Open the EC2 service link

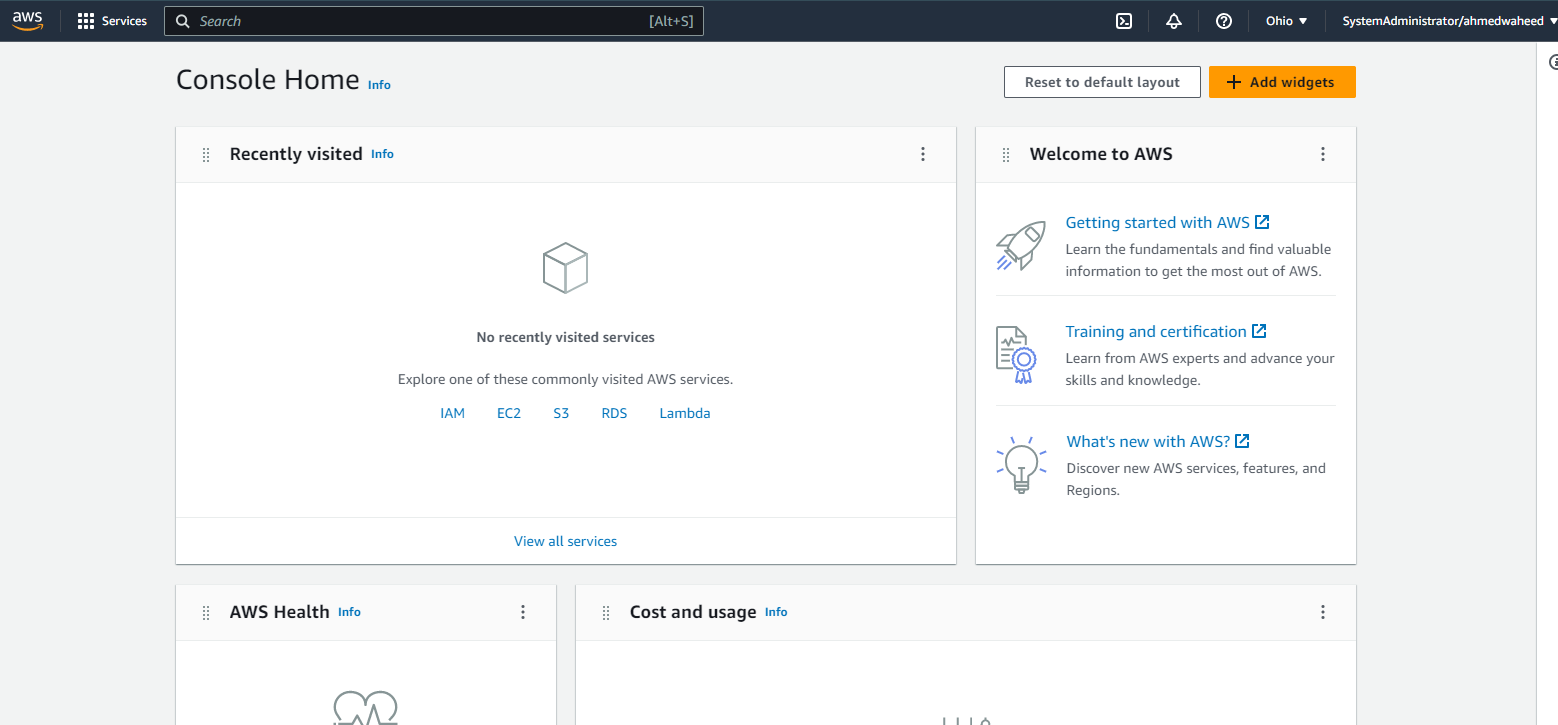509,412
